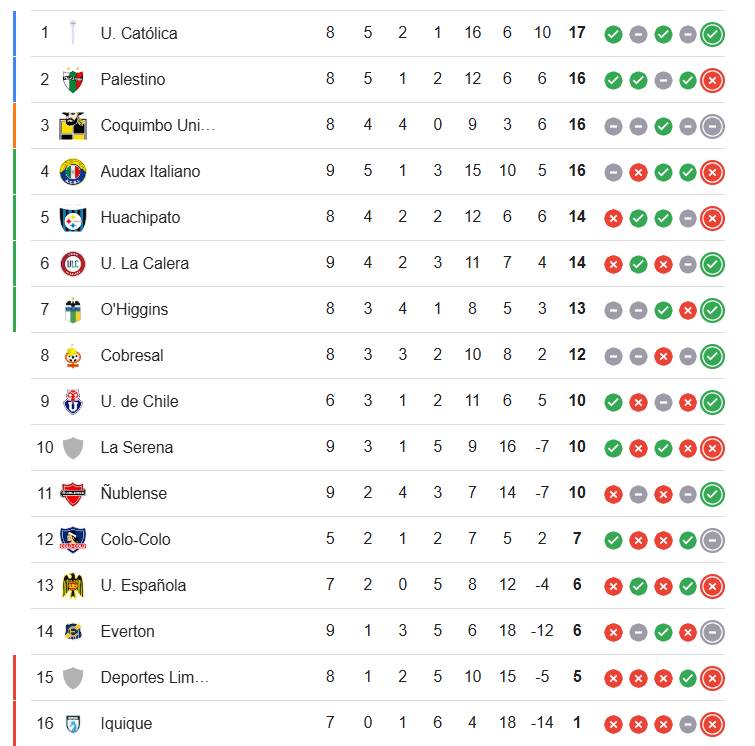The image size is (755, 746).
Task: Click La Serena's placeholder shield icon
Action: pos(73,447)
